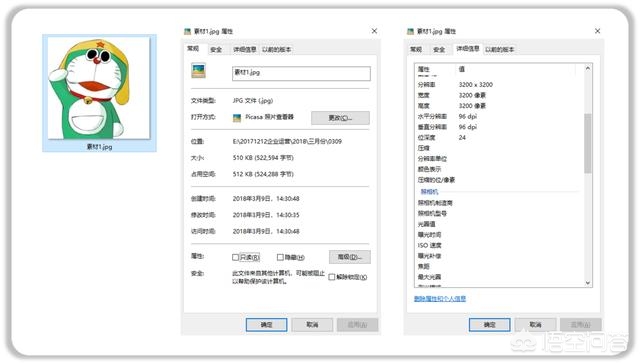Select the 水平分辨率 row
This screenshot has height=364, width=640.
pyautogui.click(x=499, y=116)
